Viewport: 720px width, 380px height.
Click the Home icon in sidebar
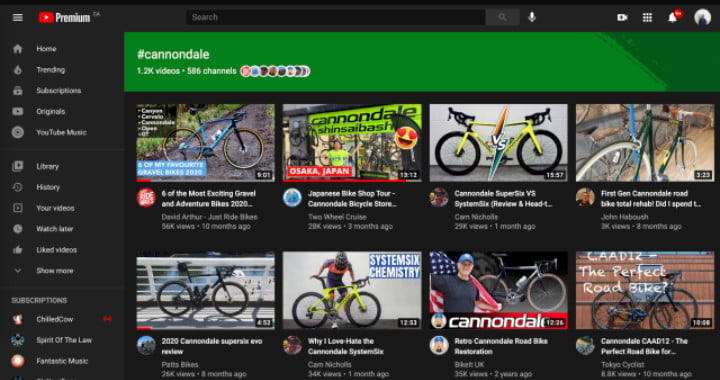coord(17,49)
